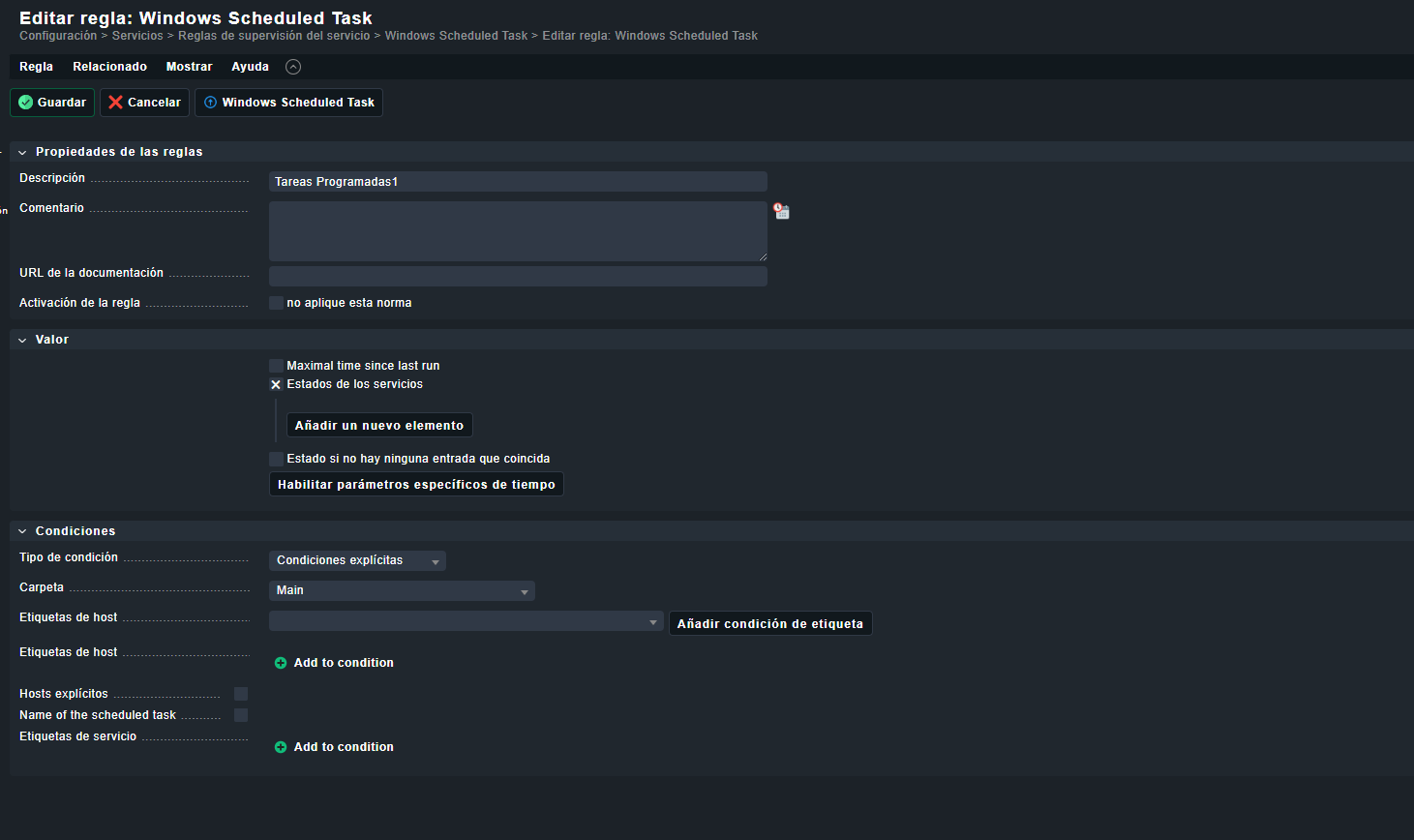
Task: Open the Relacionado menu
Action: click(x=109, y=66)
